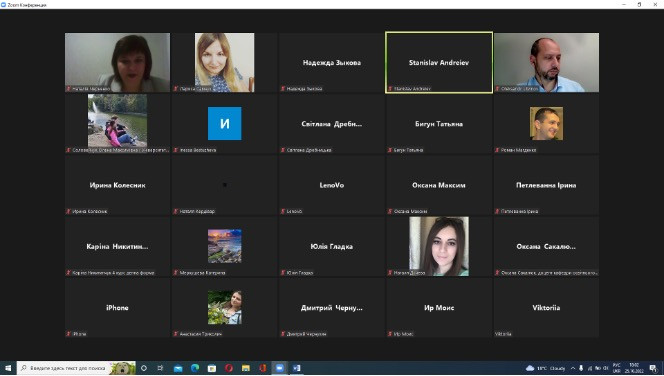Viewport: 664px width, 376px height.
Task: Select the Viktoriia participant tile
Action: [x=546, y=307]
